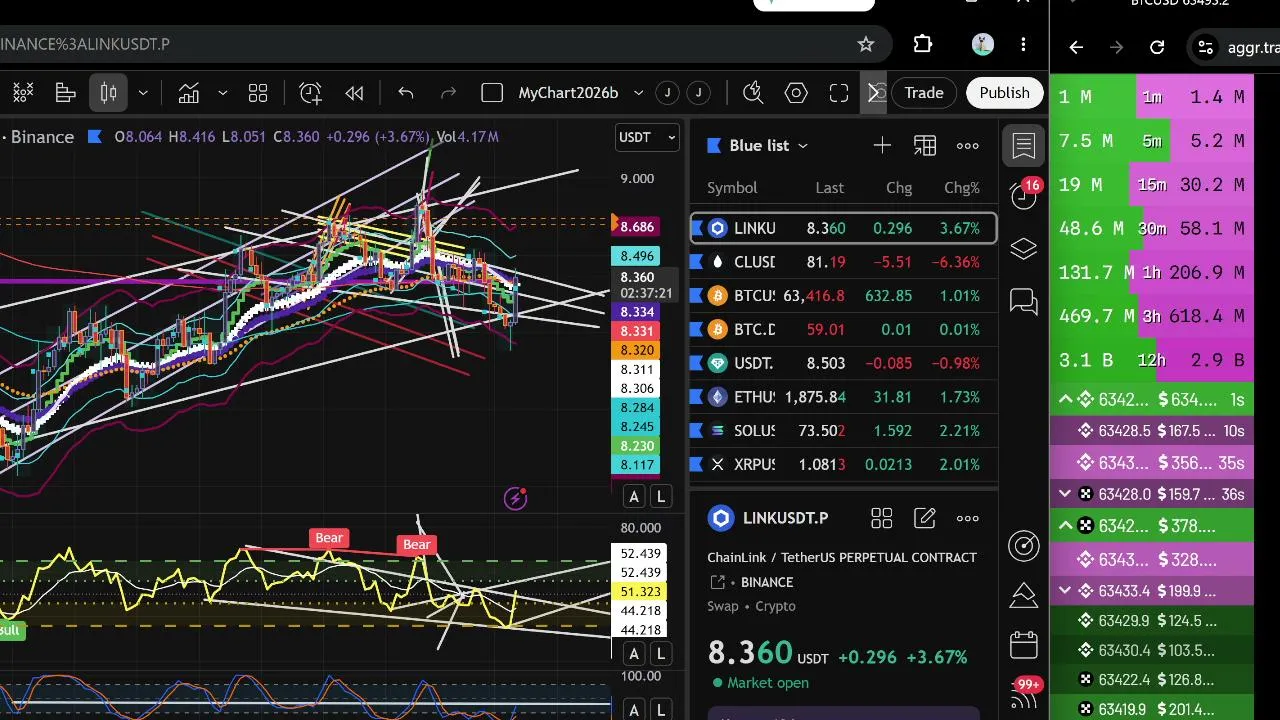Viewport: 1280px width, 720px height.
Task: Select the BTCUS row in the watchlist
Action: point(843,296)
